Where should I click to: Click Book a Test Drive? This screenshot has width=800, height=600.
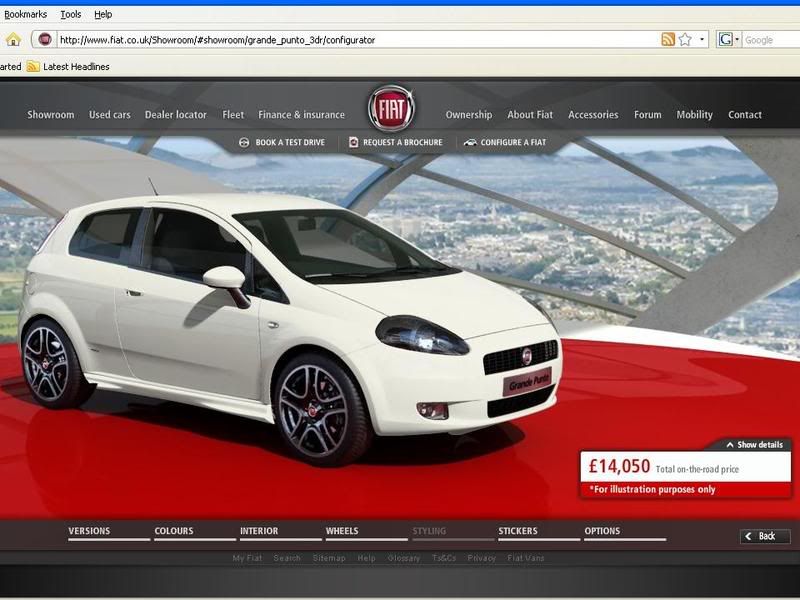pos(290,142)
